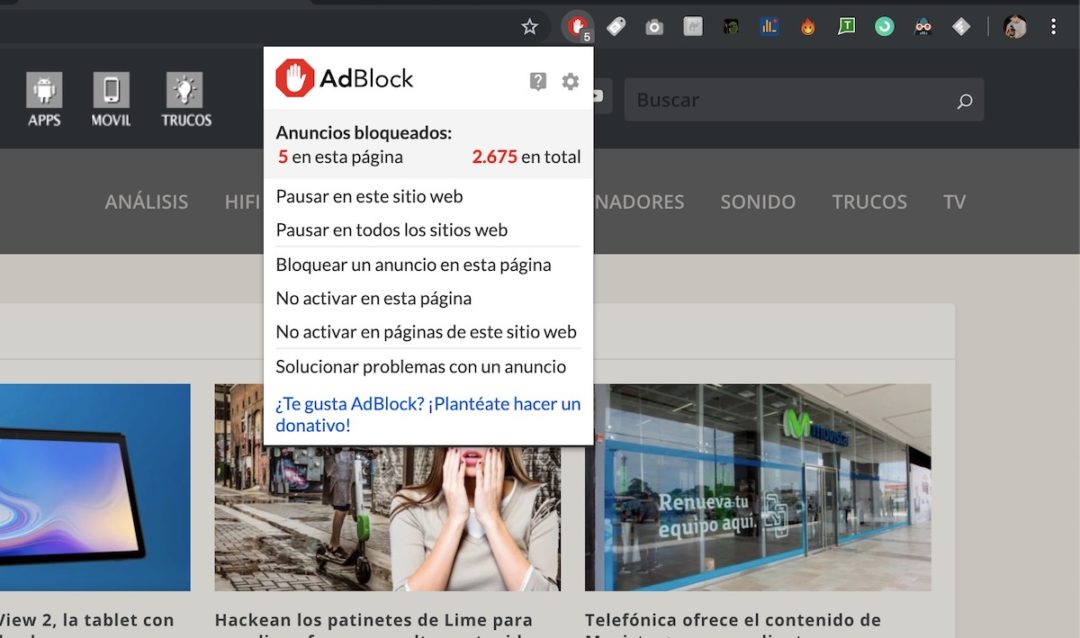Screen dimensions: 1080x638
Task: Choose No activar en páginas de este sitio web
Action: 428,332
